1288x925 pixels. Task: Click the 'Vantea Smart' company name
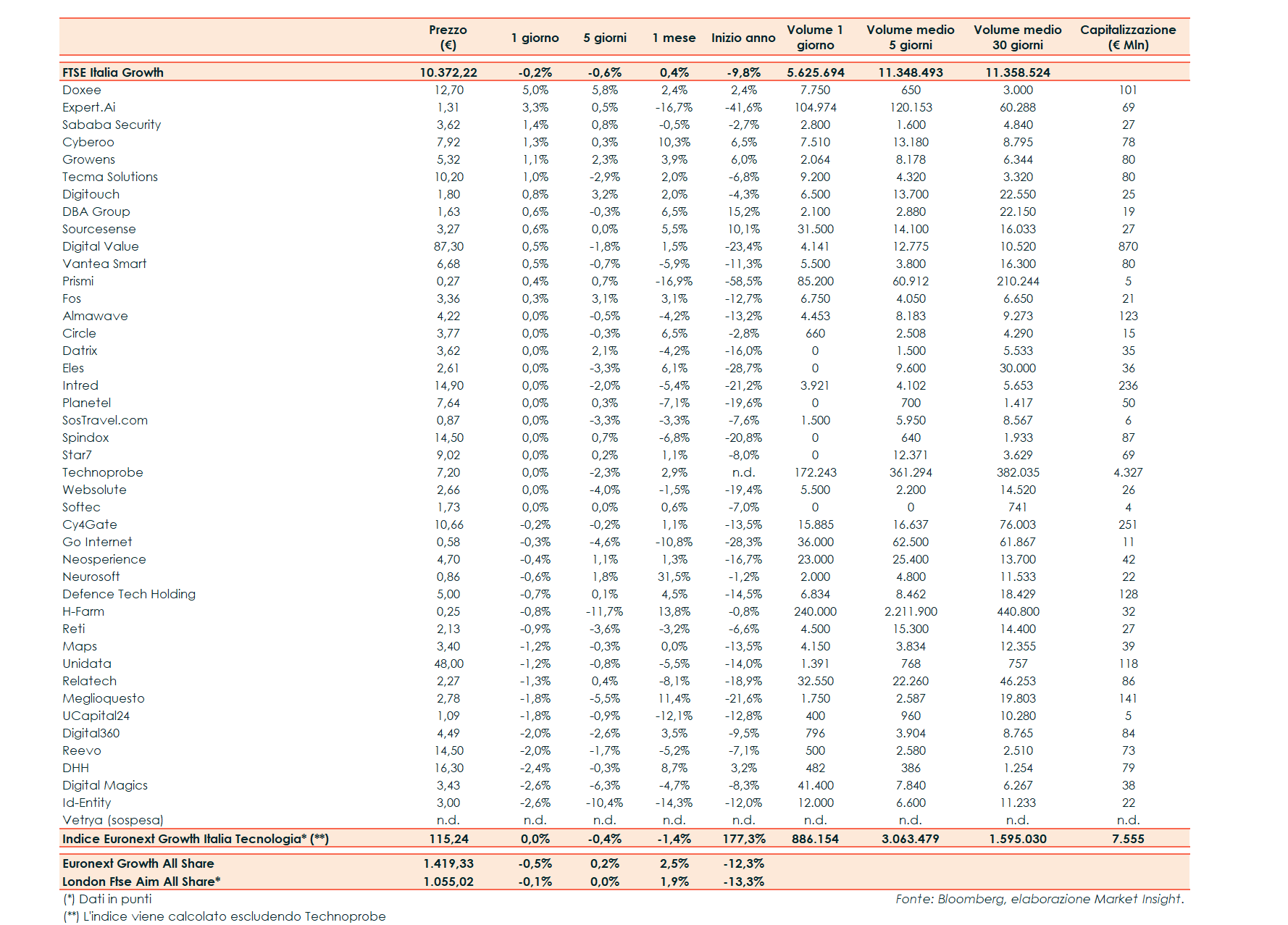click(104, 264)
